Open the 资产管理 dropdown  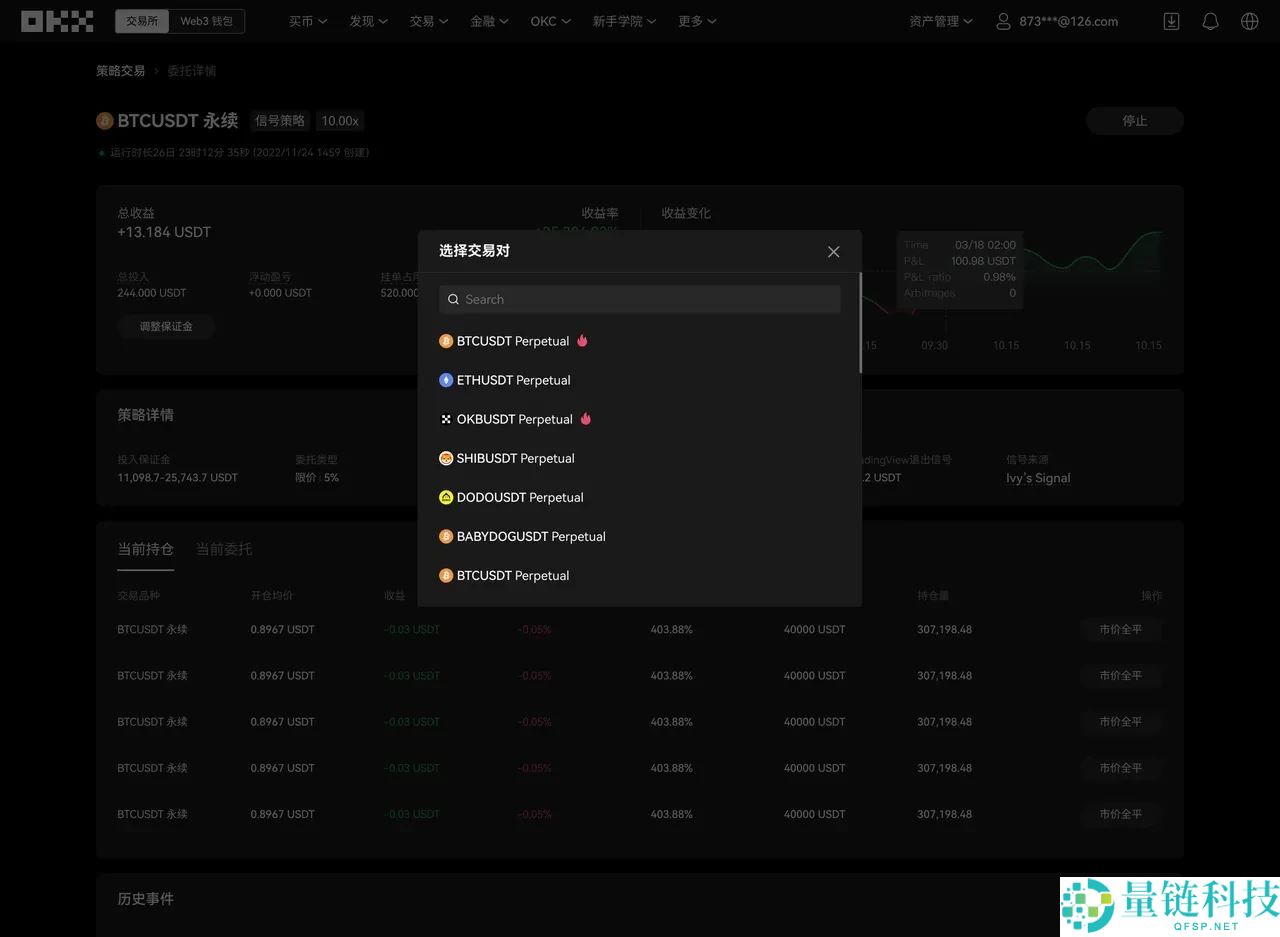(939, 20)
